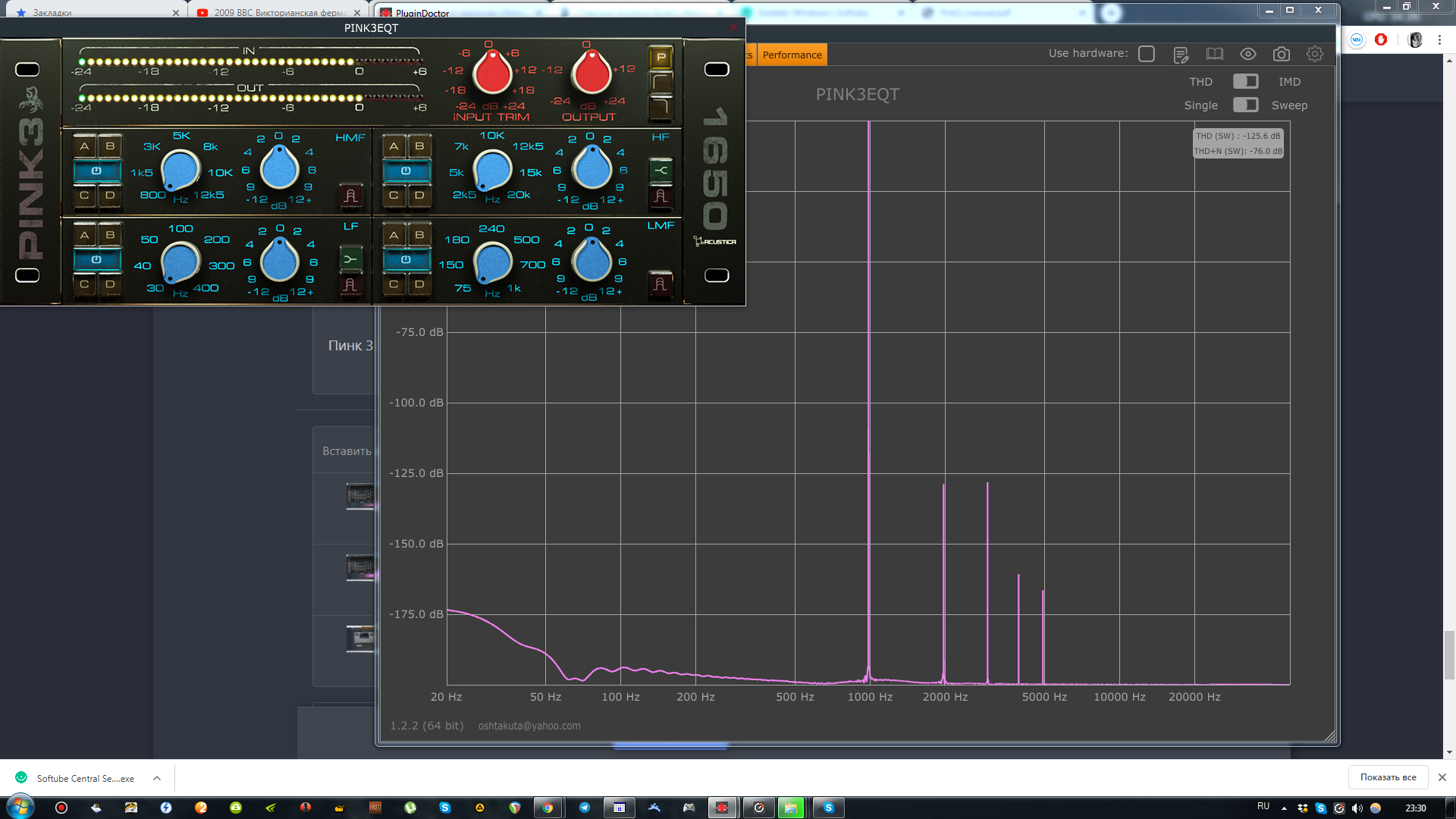Open PluginDoctor settings gear
The image size is (1456, 819).
point(1315,54)
